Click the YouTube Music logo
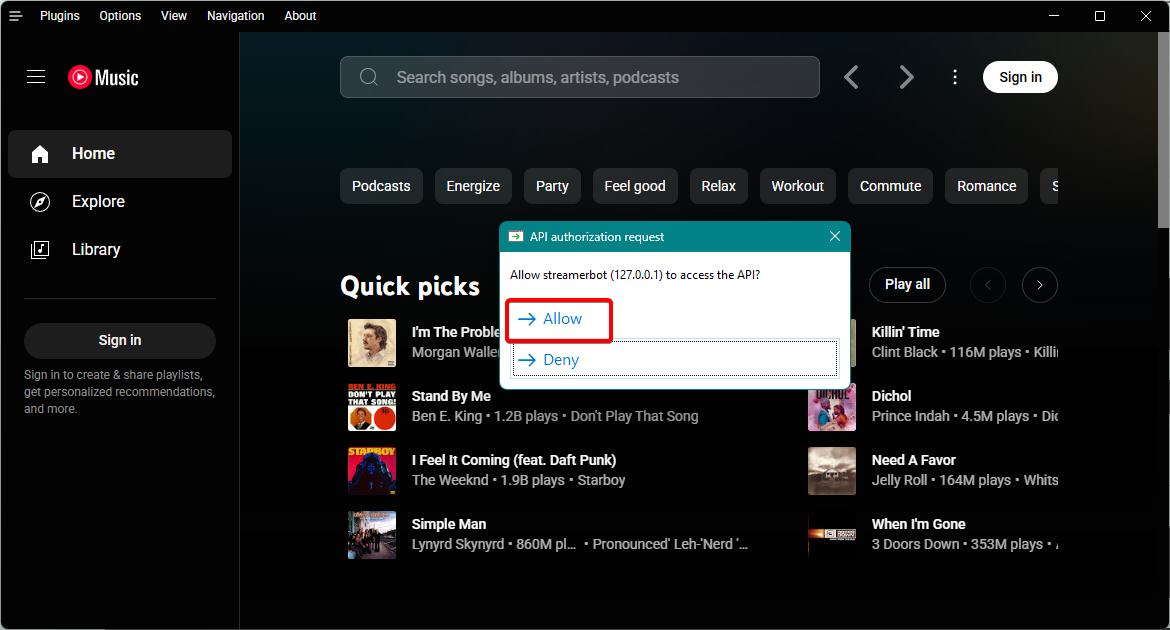Image resolution: width=1170 pixels, height=630 pixels. pos(103,78)
